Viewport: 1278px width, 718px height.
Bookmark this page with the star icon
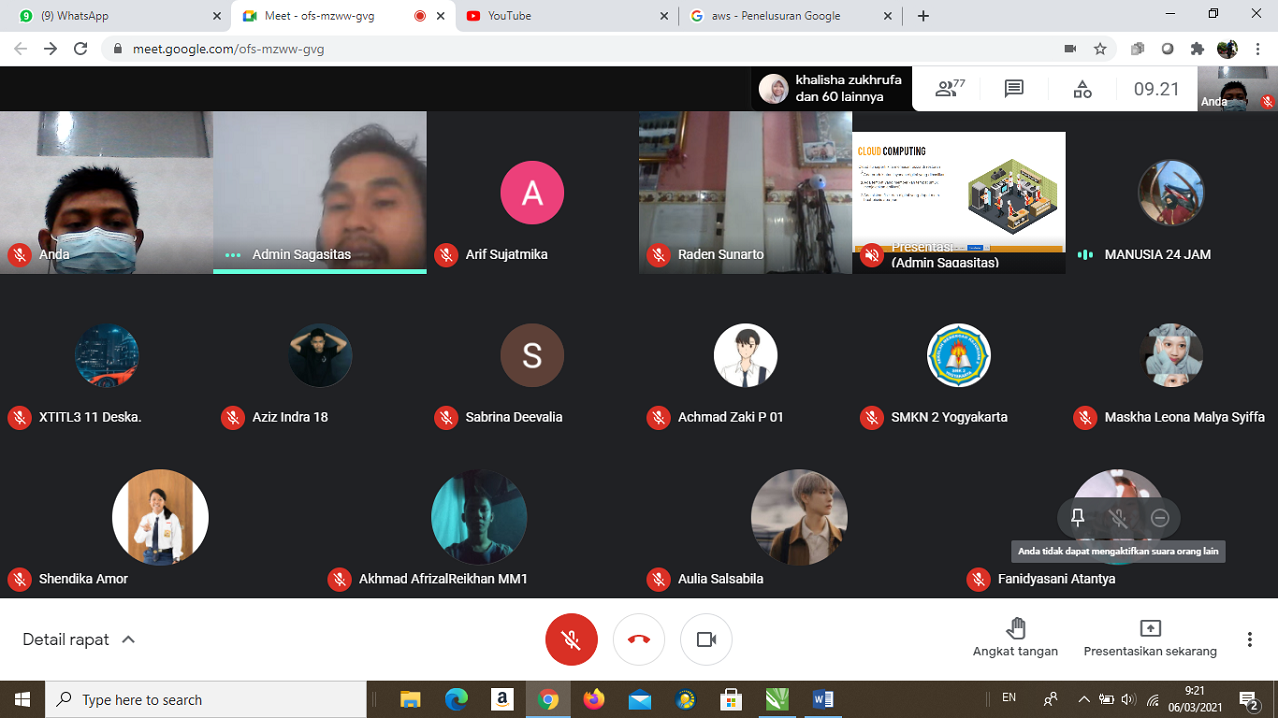tap(1100, 48)
